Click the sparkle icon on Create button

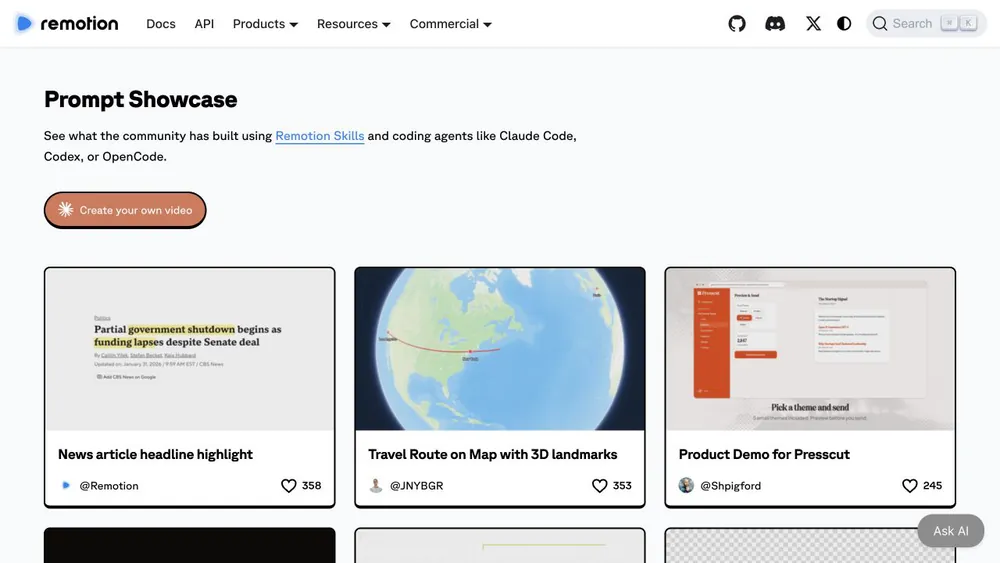pyautogui.click(x=66, y=210)
